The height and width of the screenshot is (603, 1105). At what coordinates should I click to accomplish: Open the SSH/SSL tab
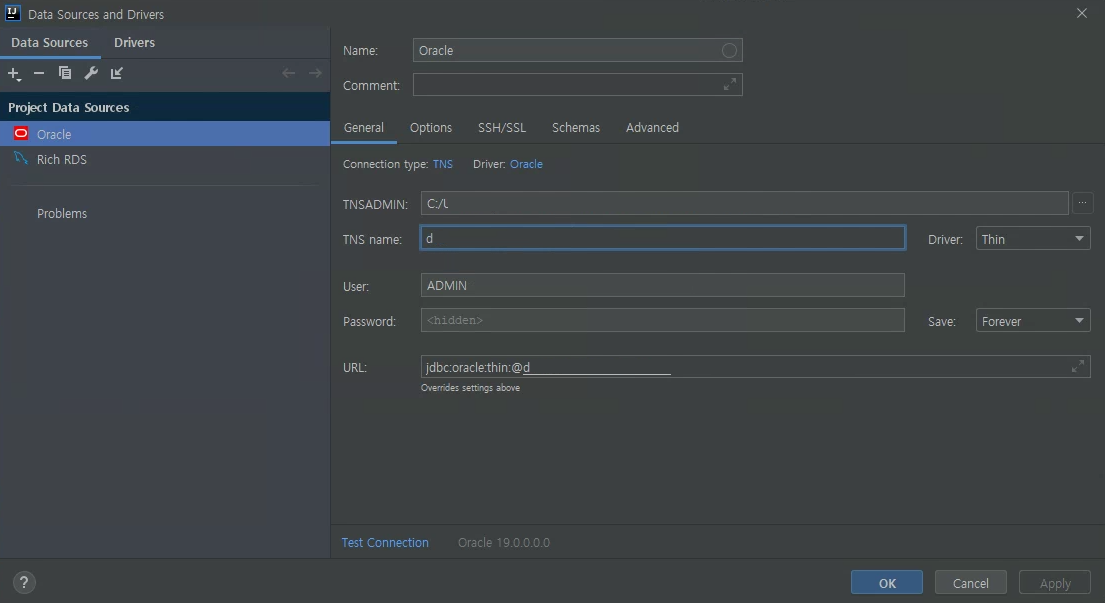click(502, 128)
